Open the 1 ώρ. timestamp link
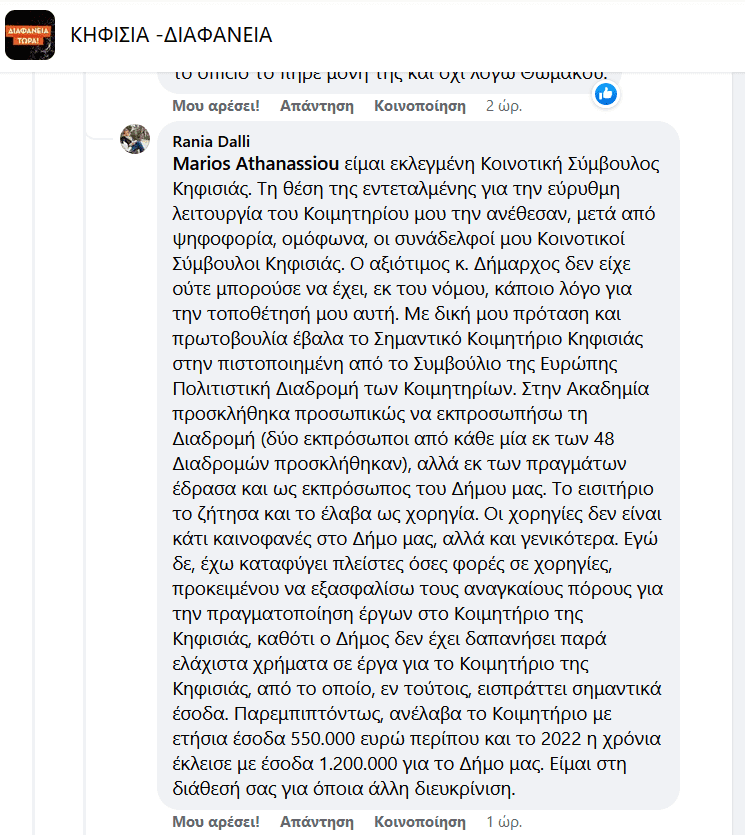The image size is (745, 835). [x=504, y=822]
